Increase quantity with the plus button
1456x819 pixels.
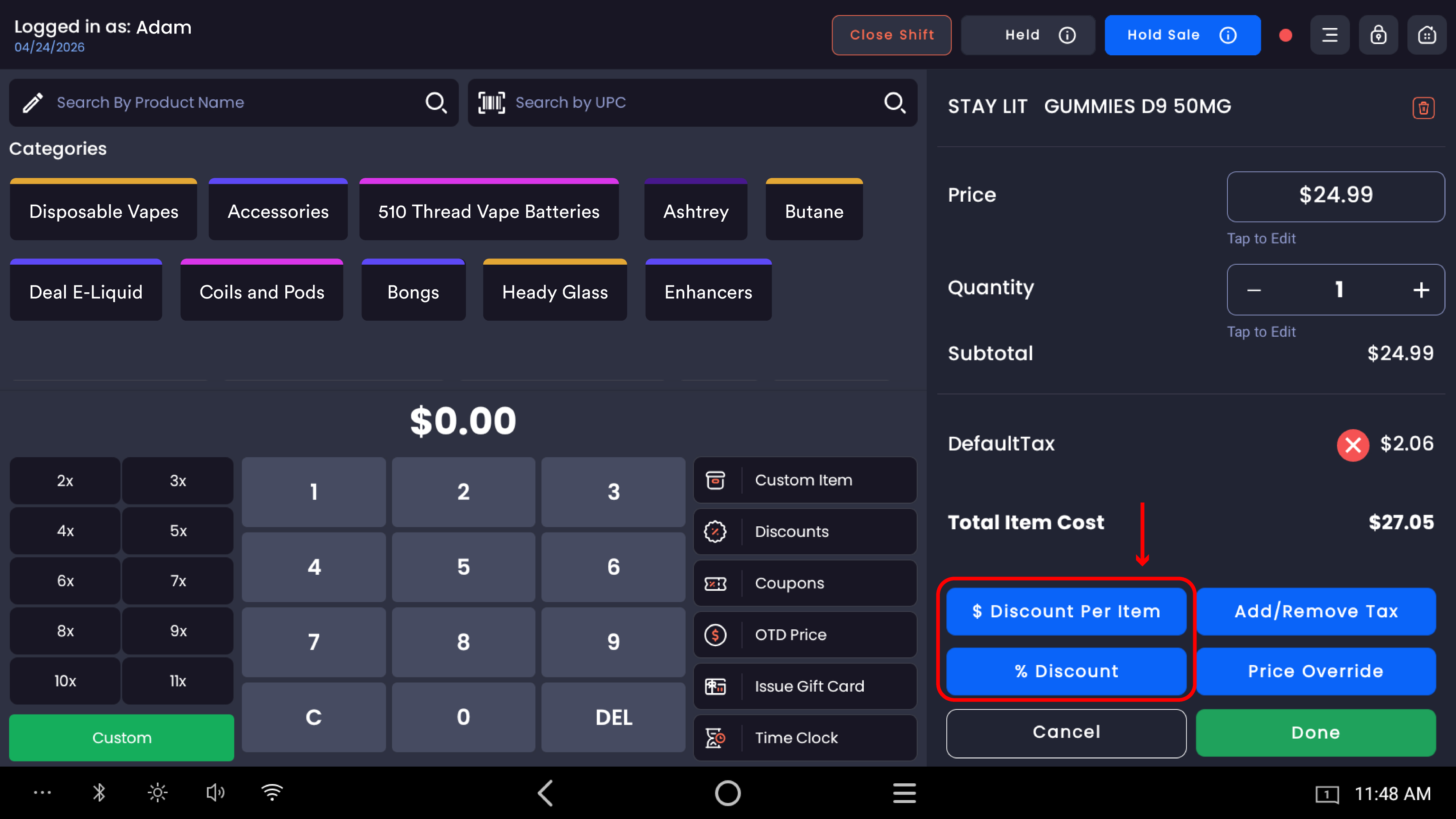click(1421, 290)
